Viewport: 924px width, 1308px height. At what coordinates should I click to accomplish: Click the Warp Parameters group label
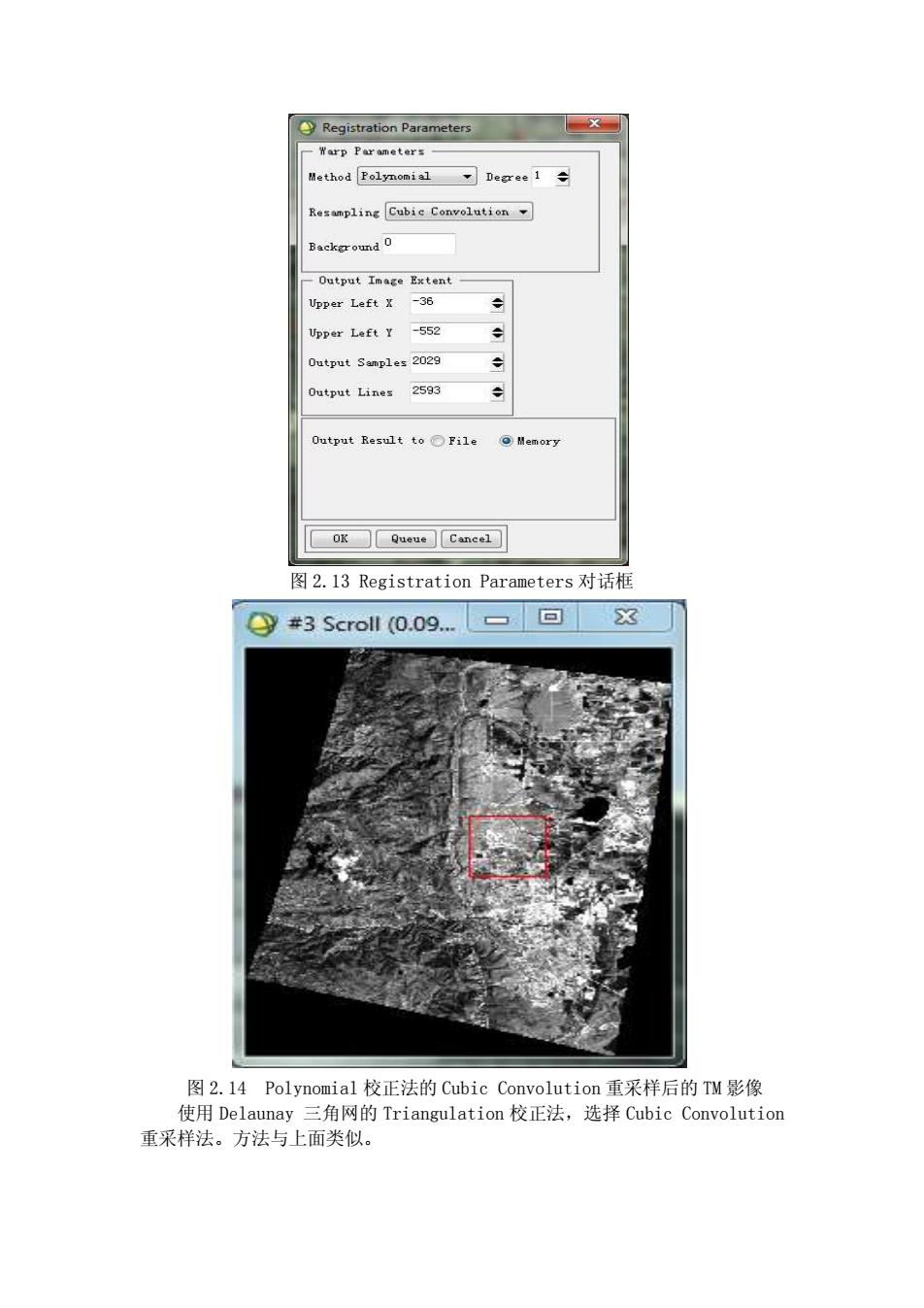(372, 151)
